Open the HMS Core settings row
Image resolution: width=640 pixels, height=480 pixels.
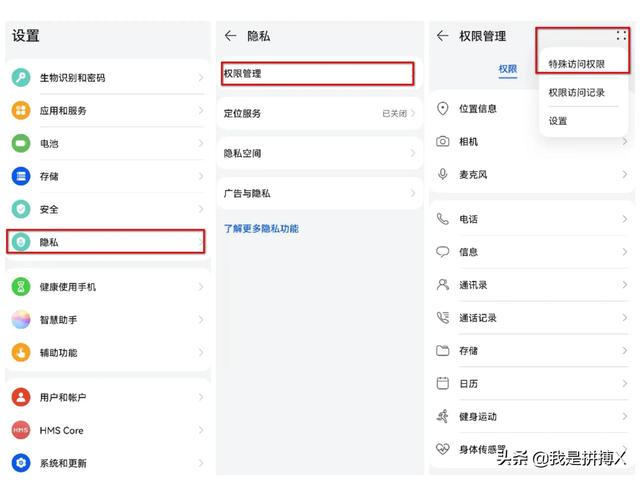[x=107, y=430]
